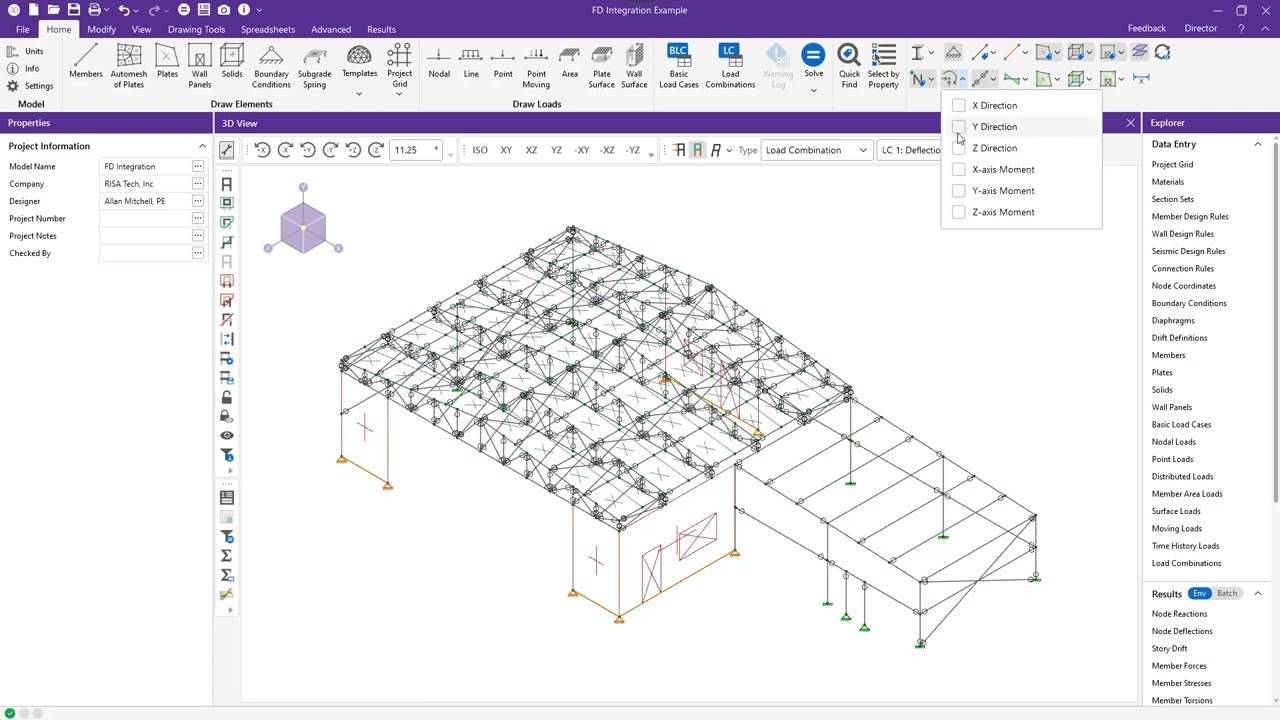Open the Drawing Tools tab
The width and height of the screenshot is (1280, 720).
[x=196, y=29]
